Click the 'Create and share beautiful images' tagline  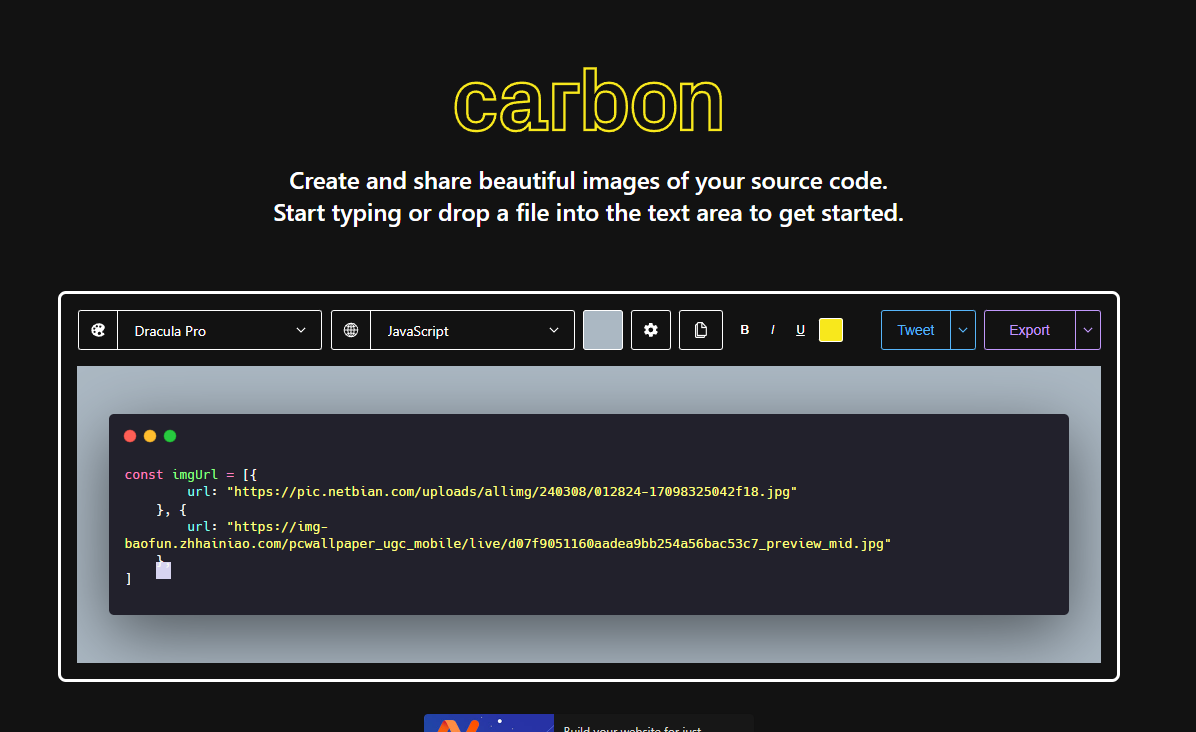click(588, 181)
